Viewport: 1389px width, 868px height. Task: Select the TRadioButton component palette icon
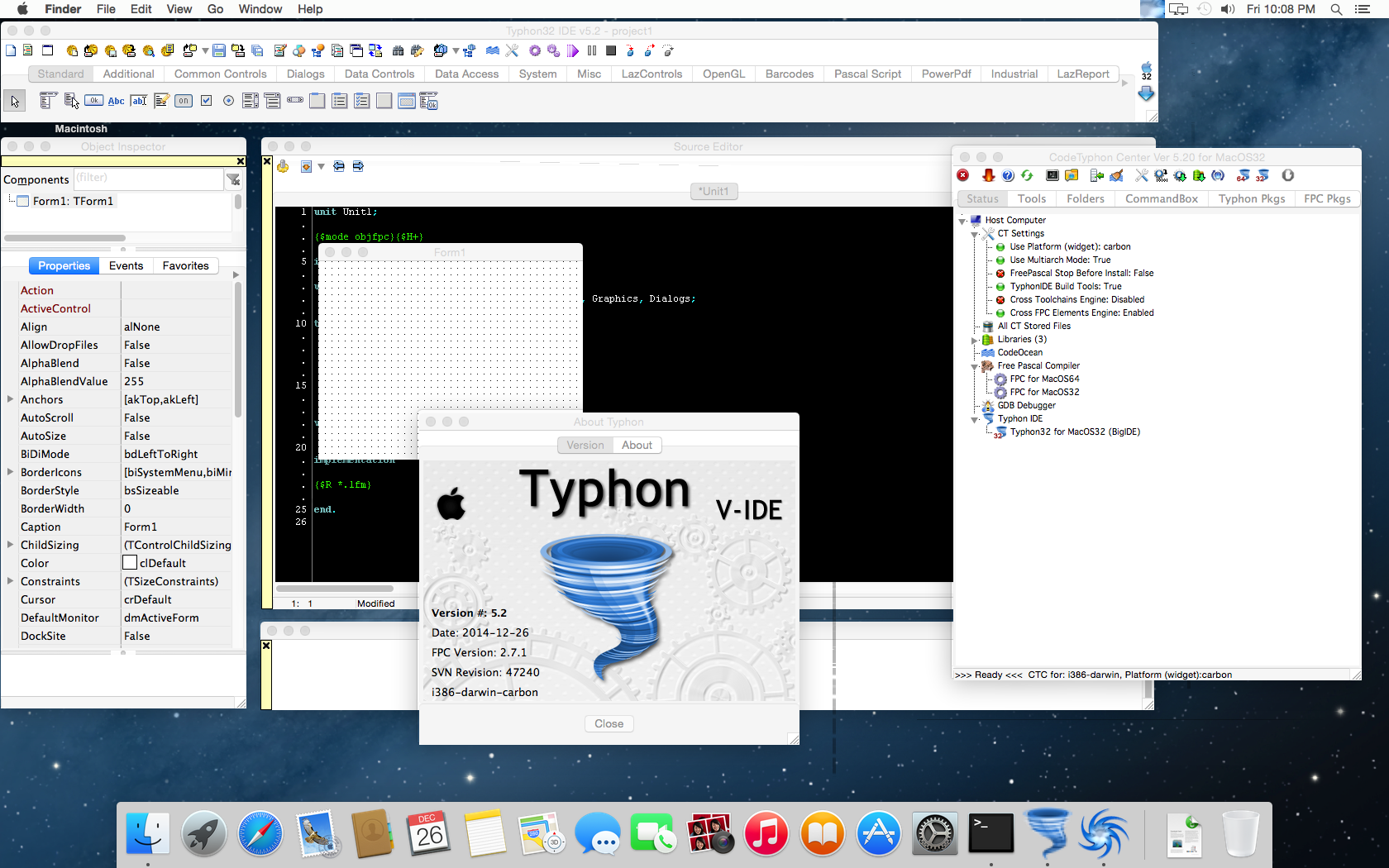[x=228, y=101]
